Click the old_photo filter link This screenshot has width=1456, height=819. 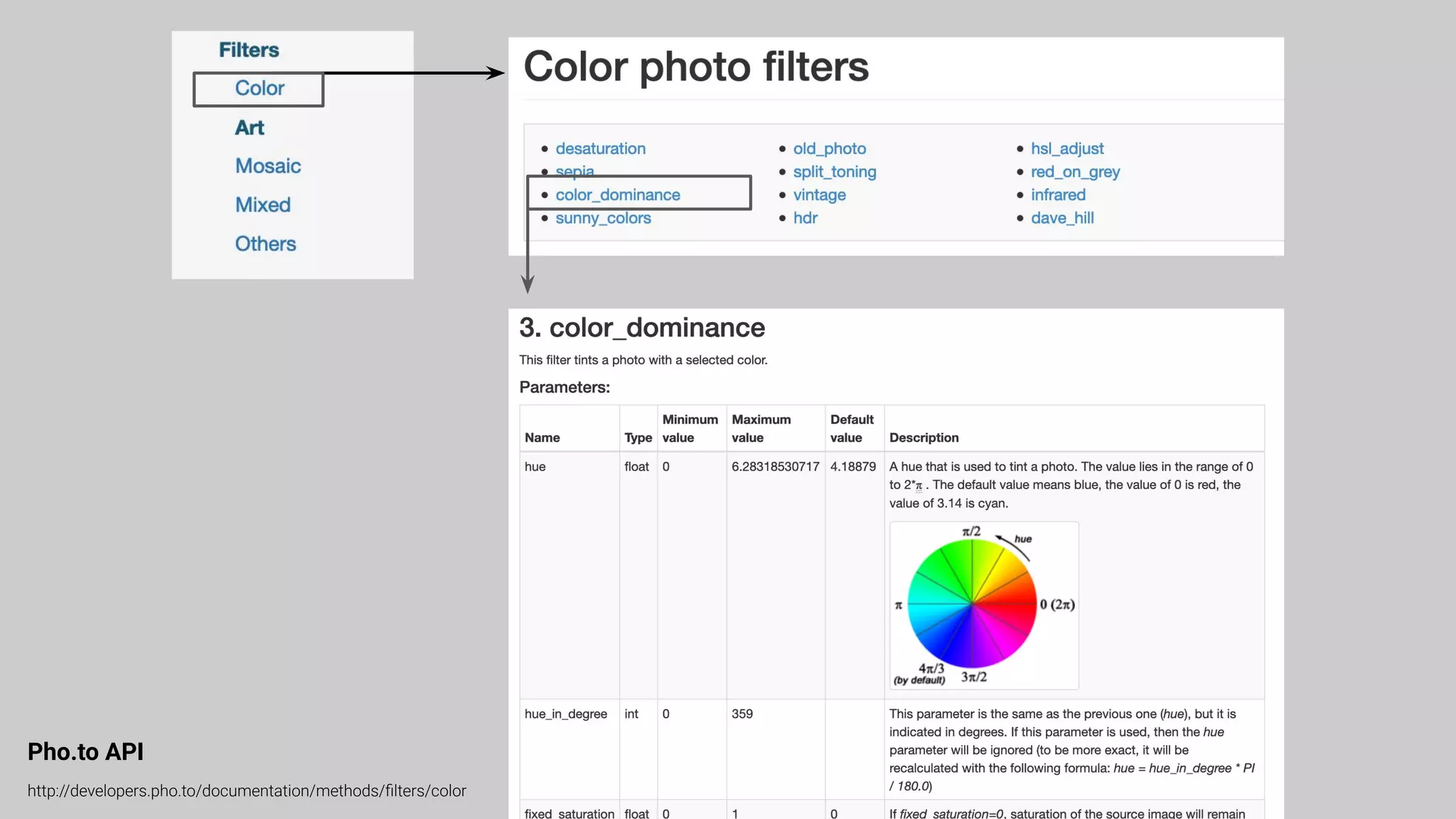tap(829, 149)
